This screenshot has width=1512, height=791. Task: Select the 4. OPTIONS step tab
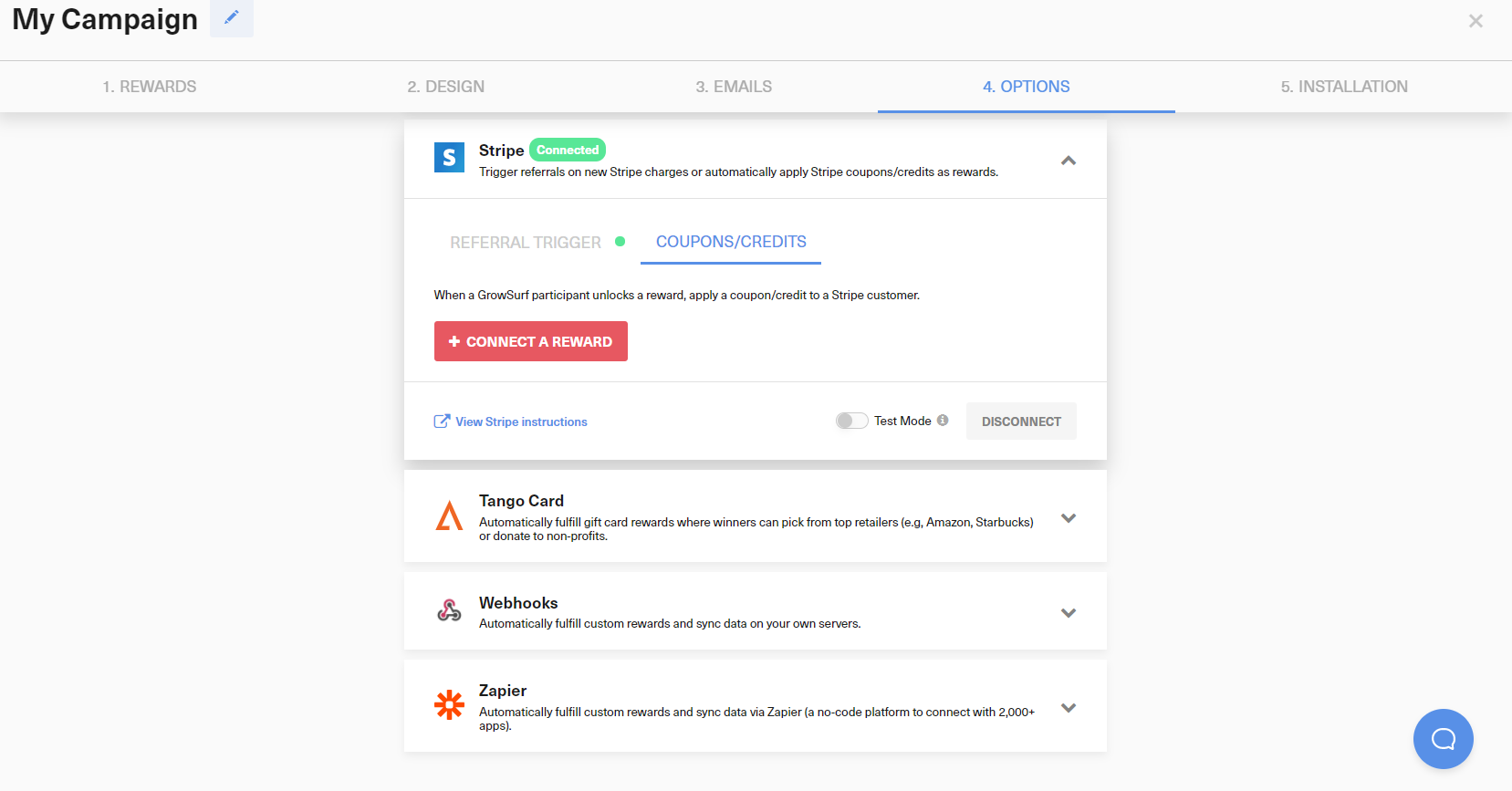tap(1026, 87)
